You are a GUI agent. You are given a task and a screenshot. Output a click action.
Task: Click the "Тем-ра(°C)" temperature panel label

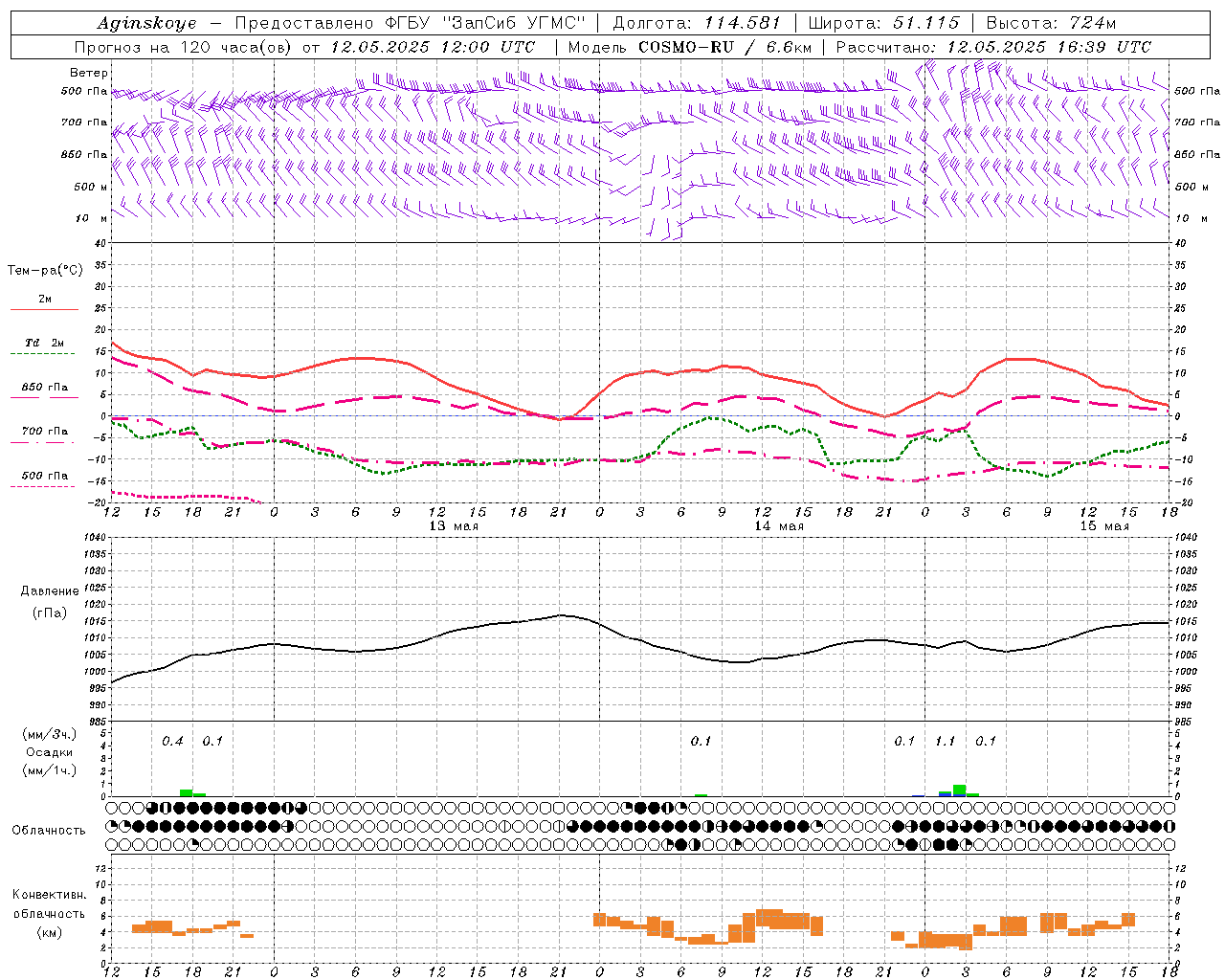(x=45, y=271)
